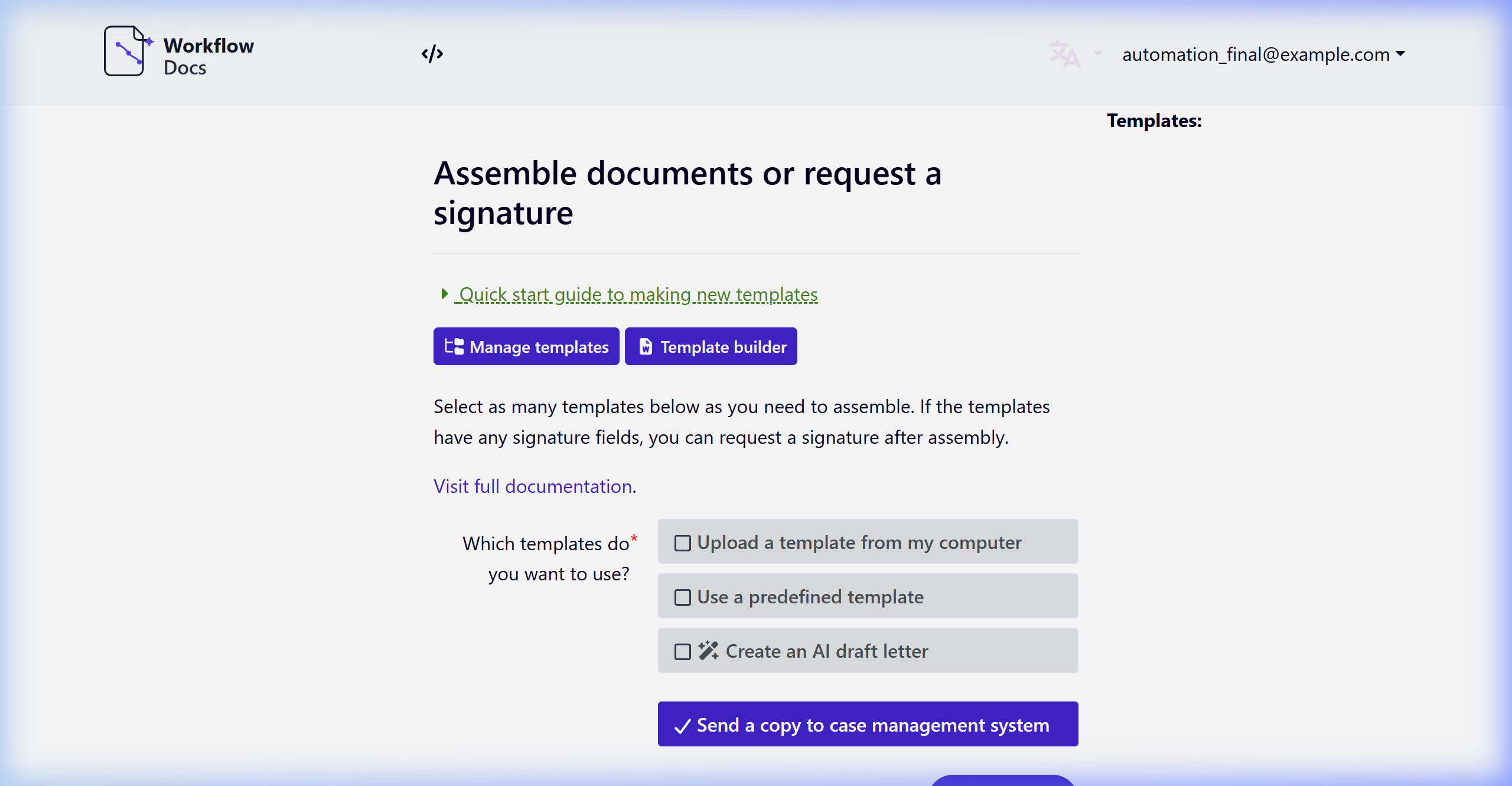Expand the quick start guide triangle

point(445,294)
